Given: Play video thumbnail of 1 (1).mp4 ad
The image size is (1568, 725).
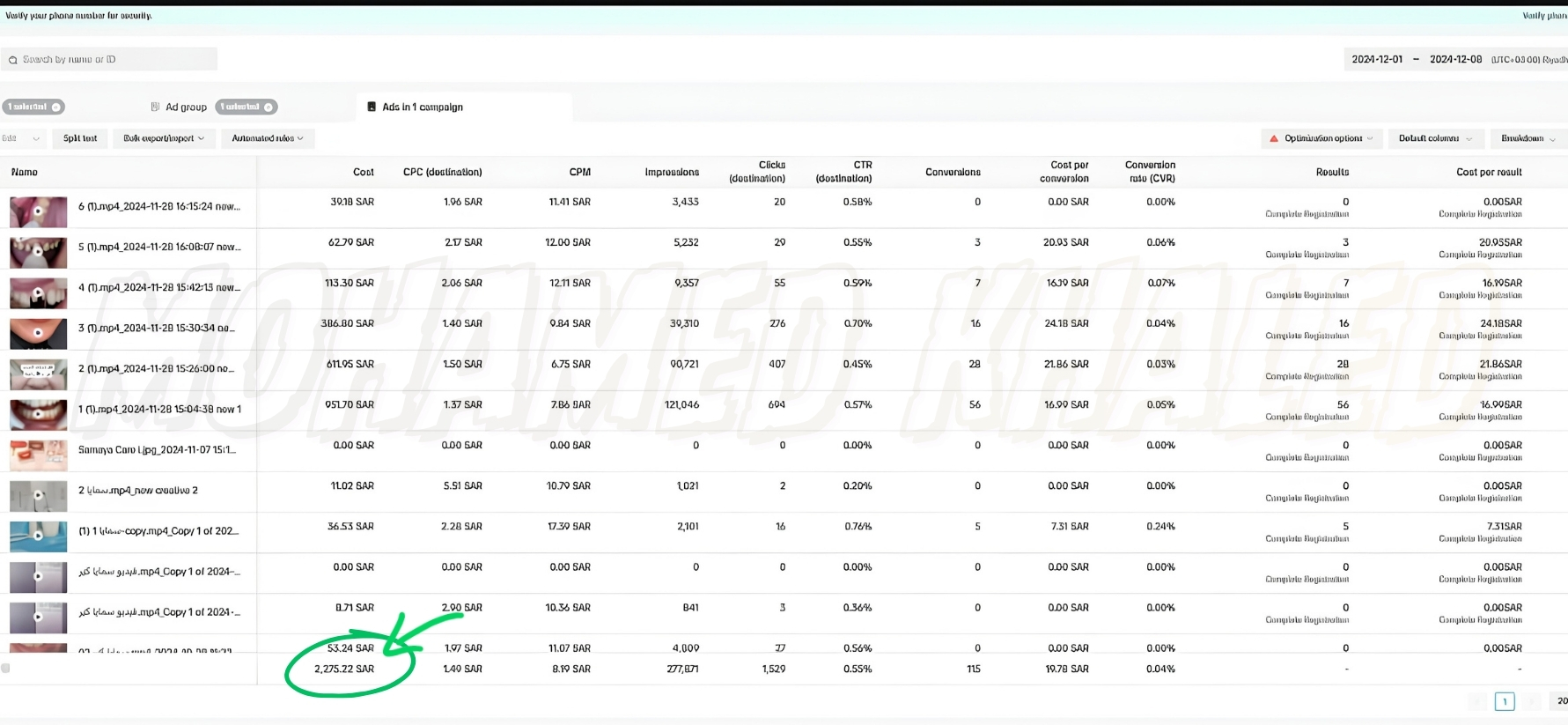Looking at the screenshot, I should (38, 414).
